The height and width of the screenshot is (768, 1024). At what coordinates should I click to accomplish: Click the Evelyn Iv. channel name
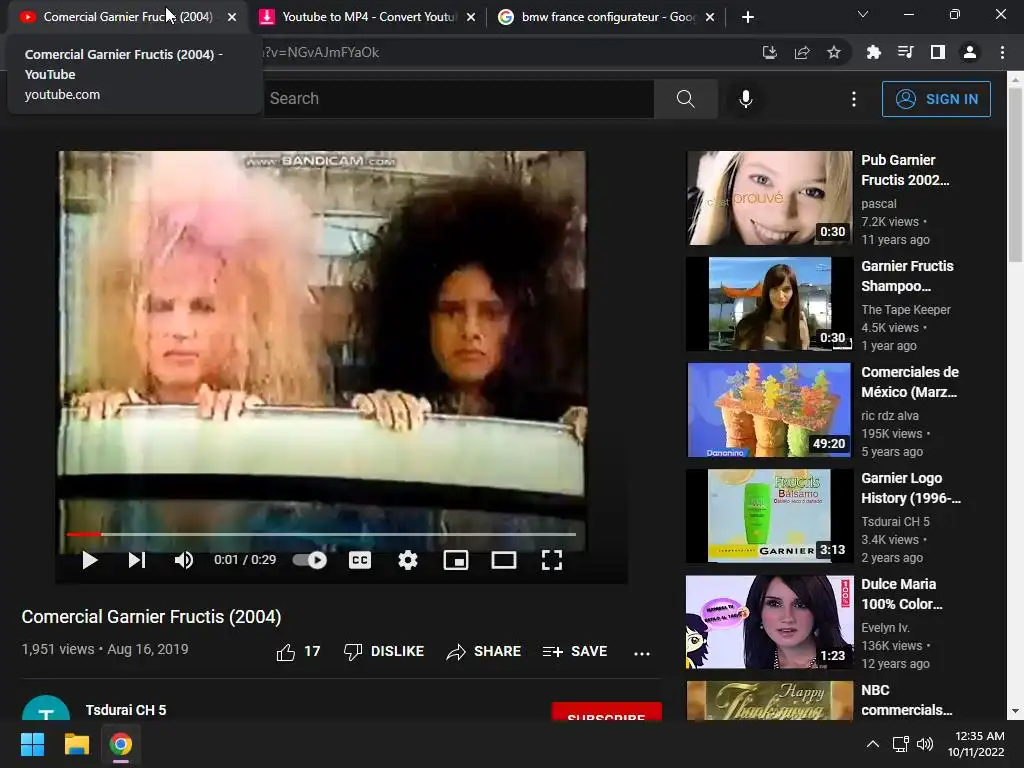click(x=885, y=628)
